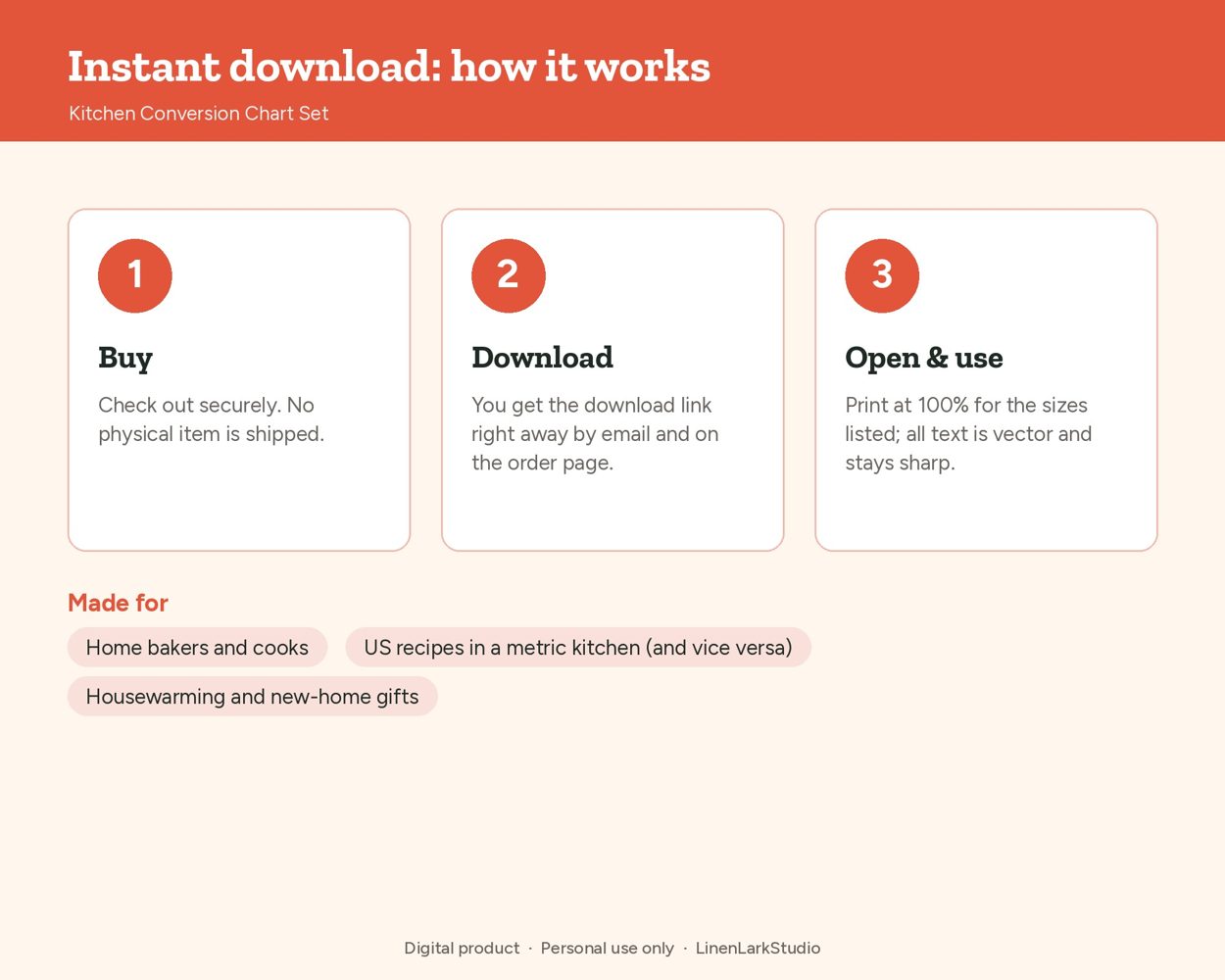Select the "Housewarming and new-home gifts" tag

[x=252, y=696]
